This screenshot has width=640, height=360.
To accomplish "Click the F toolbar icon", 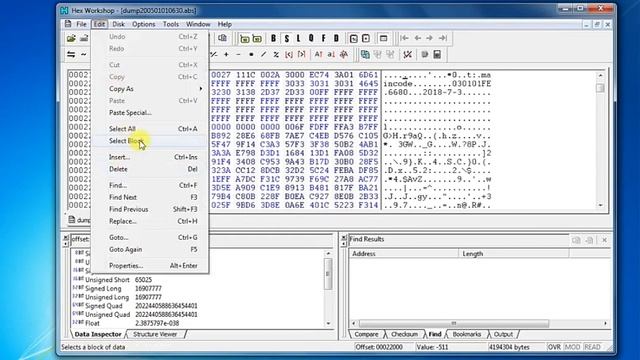I will click(324, 38).
